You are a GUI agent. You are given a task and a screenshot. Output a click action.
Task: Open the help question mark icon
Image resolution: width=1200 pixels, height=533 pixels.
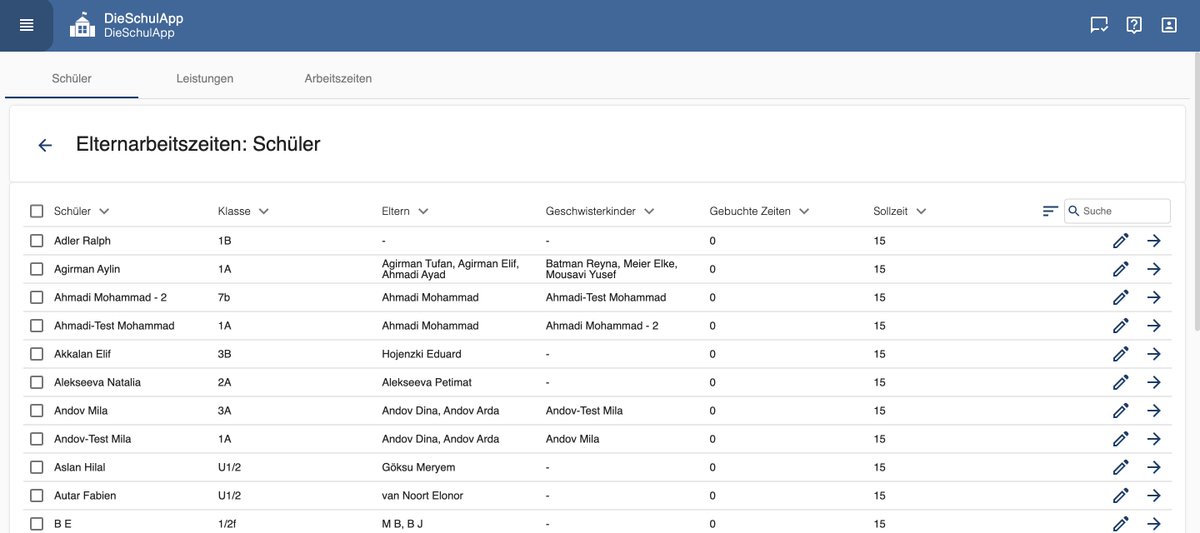click(1134, 25)
